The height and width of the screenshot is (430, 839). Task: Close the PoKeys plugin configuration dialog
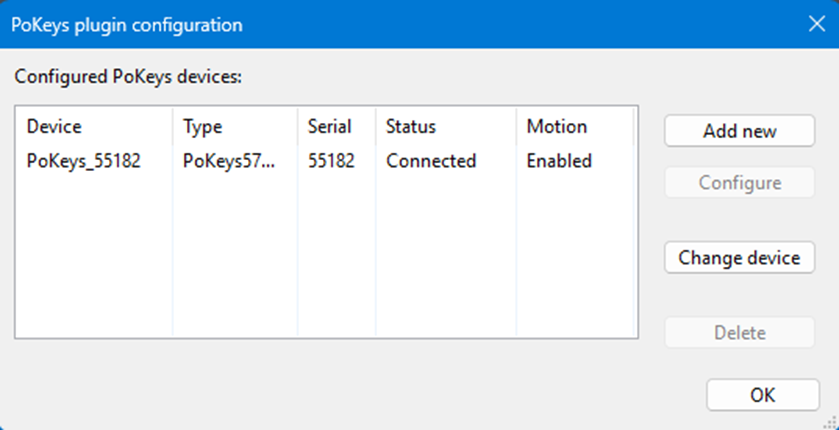point(815,23)
